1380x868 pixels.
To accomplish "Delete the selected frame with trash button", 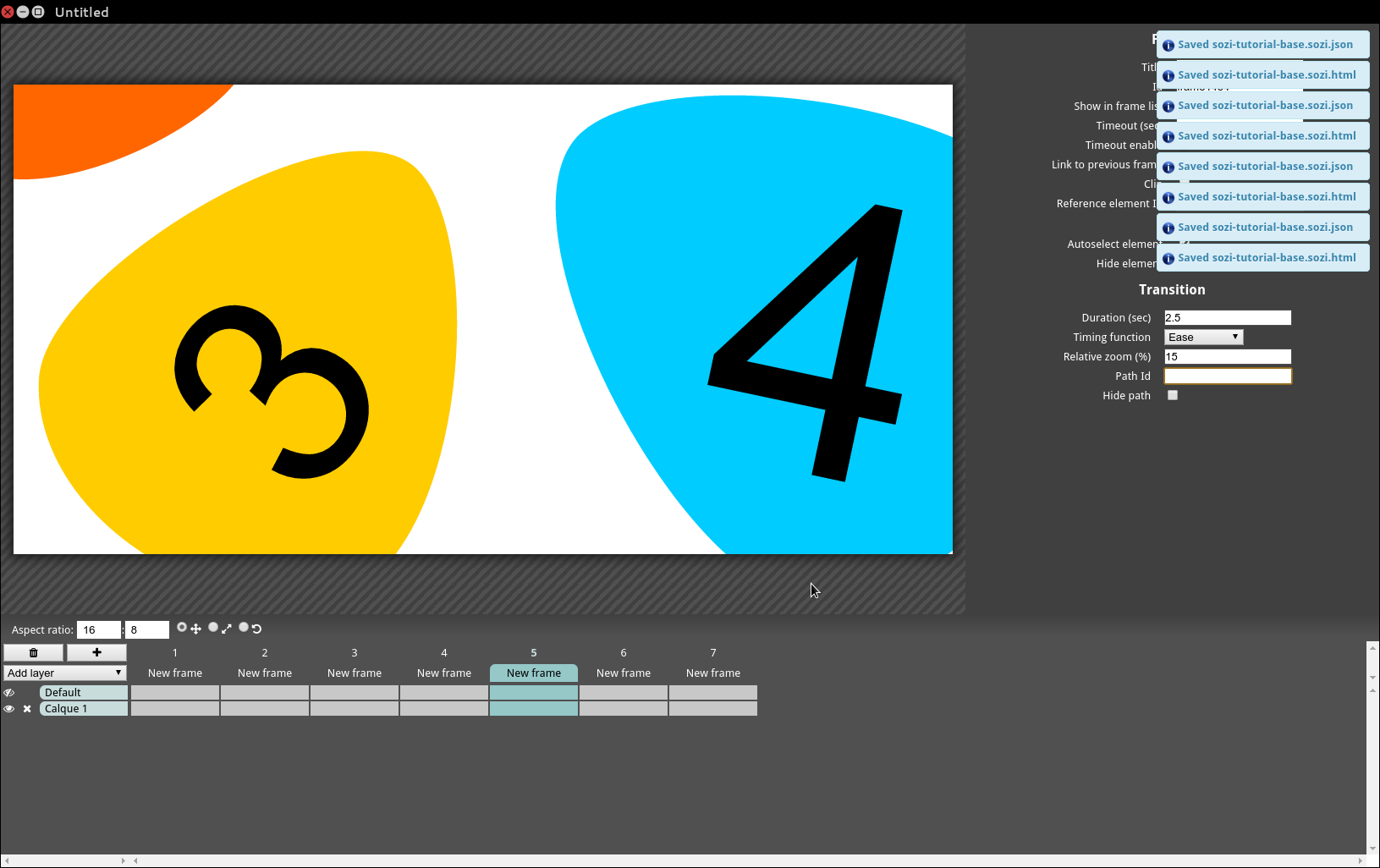I will (34, 652).
